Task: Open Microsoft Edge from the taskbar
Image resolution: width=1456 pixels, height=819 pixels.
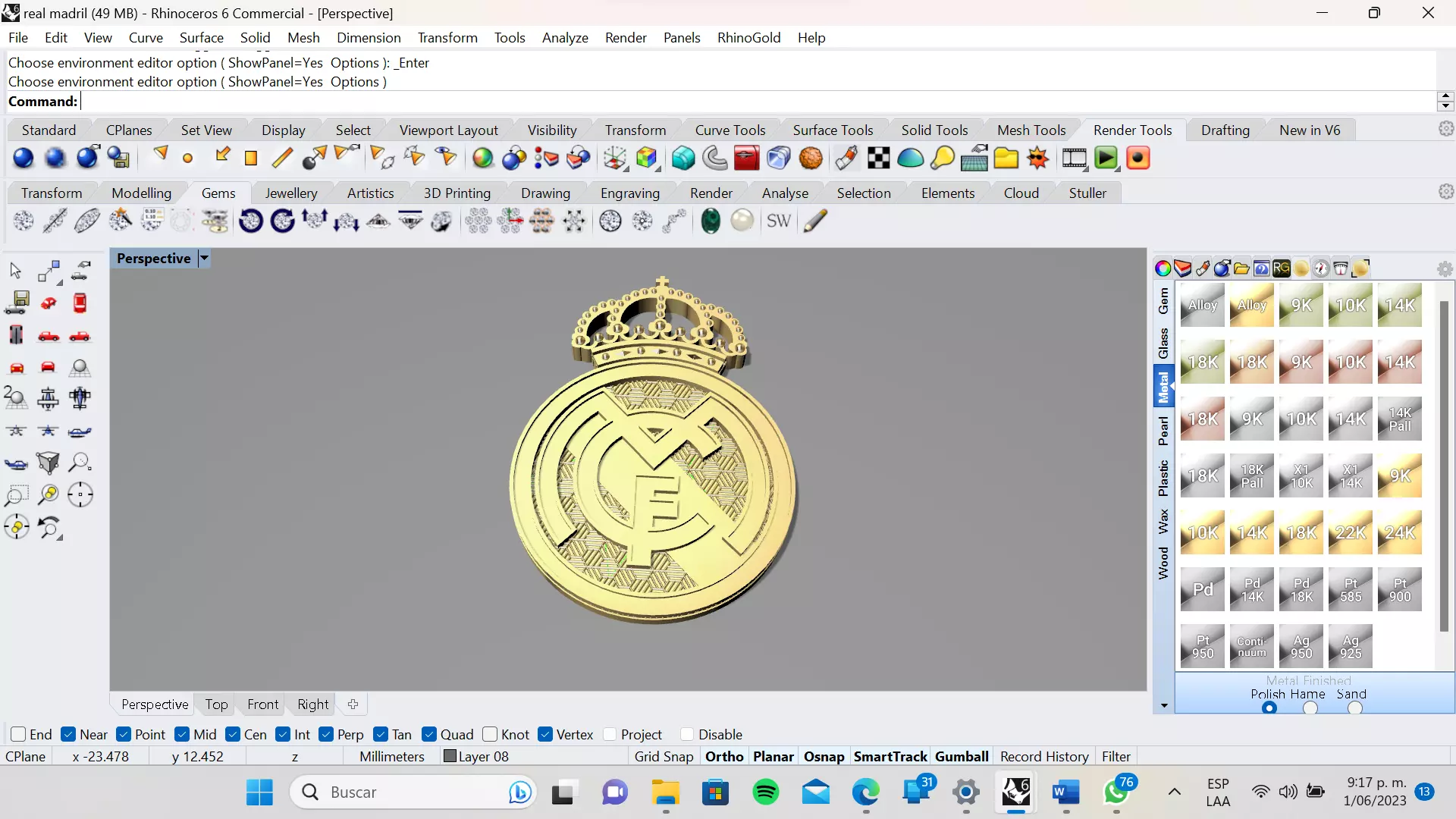Action: [x=866, y=792]
